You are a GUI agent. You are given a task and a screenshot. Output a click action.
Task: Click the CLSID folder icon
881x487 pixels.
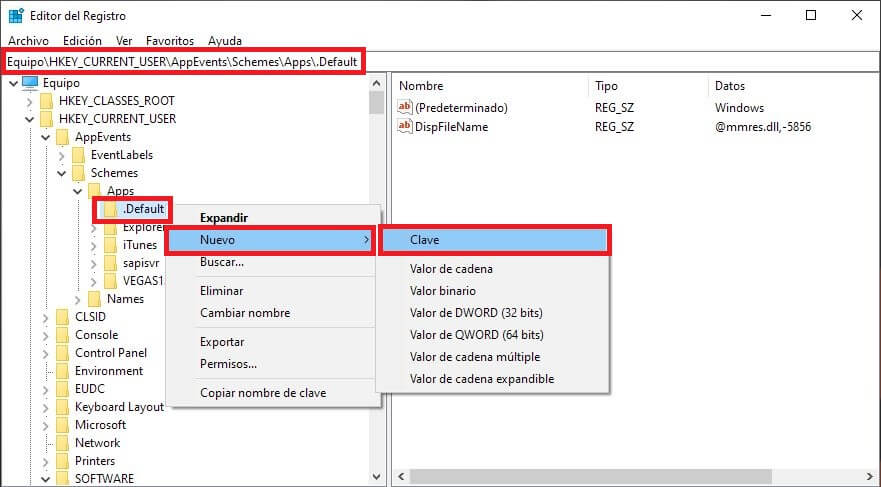62,317
